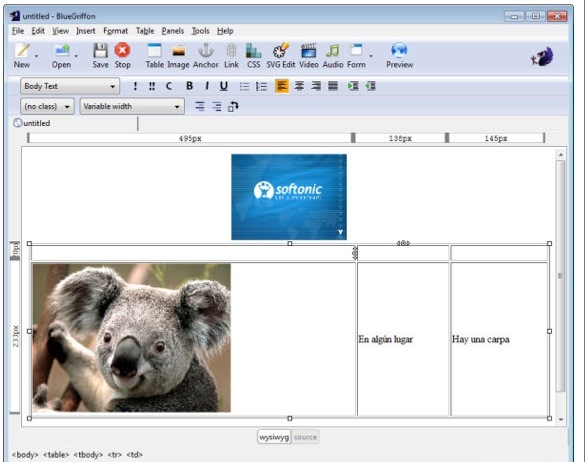The image size is (585, 462).
Task: Select the <table> breadcrumb in the structure bar
Action: (x=56, y=455)
